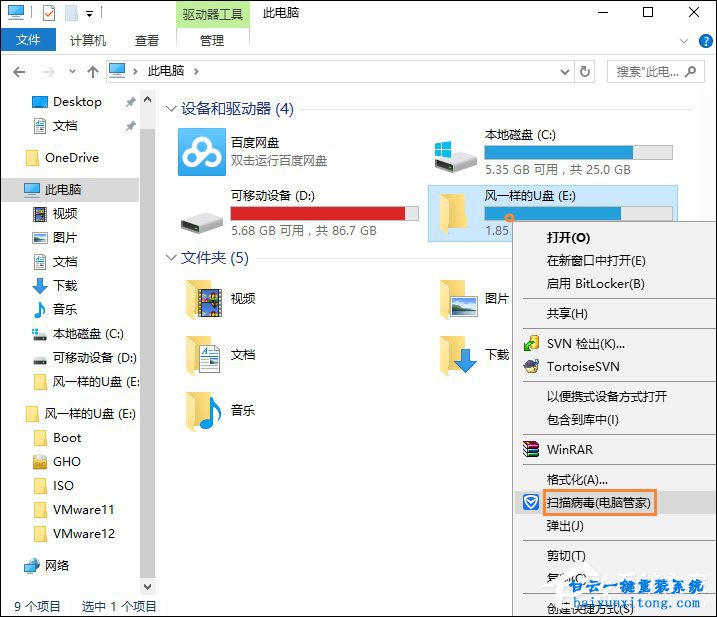This screenshot has width=717, height=617.
Task: Select 此电脑 in navigation pane
Action: pyautogui.click(x=70, y=189)
